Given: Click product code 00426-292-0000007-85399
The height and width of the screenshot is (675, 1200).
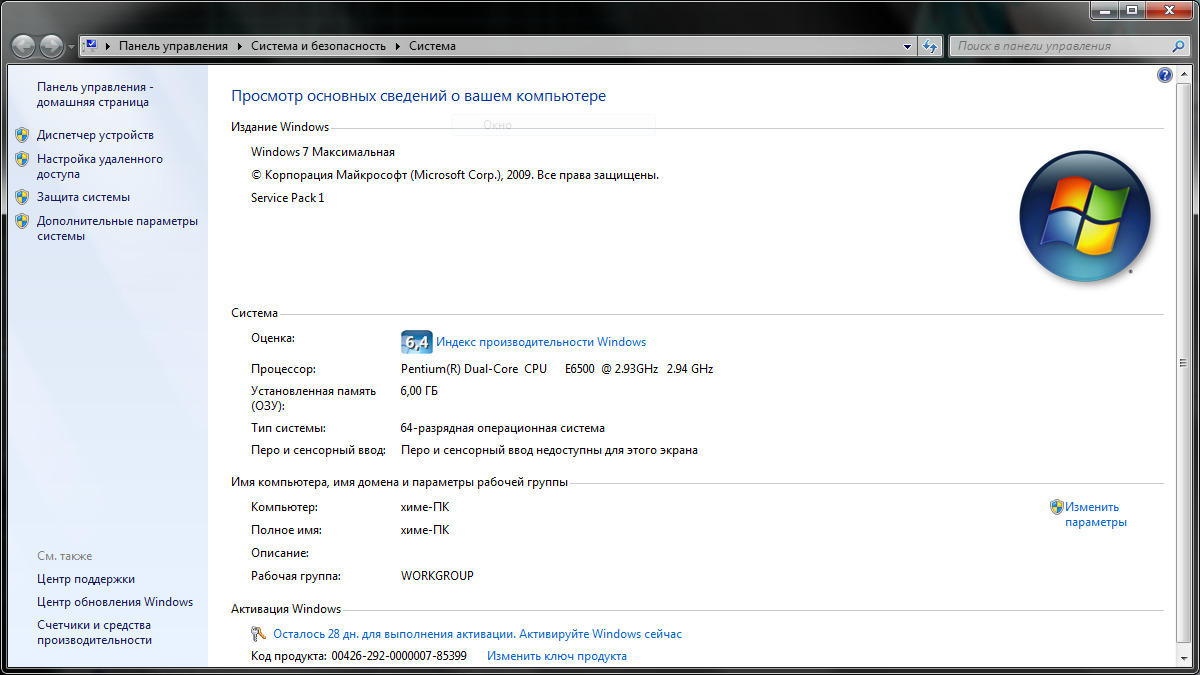Looking at the screenshot, I should tap(399, 656).
